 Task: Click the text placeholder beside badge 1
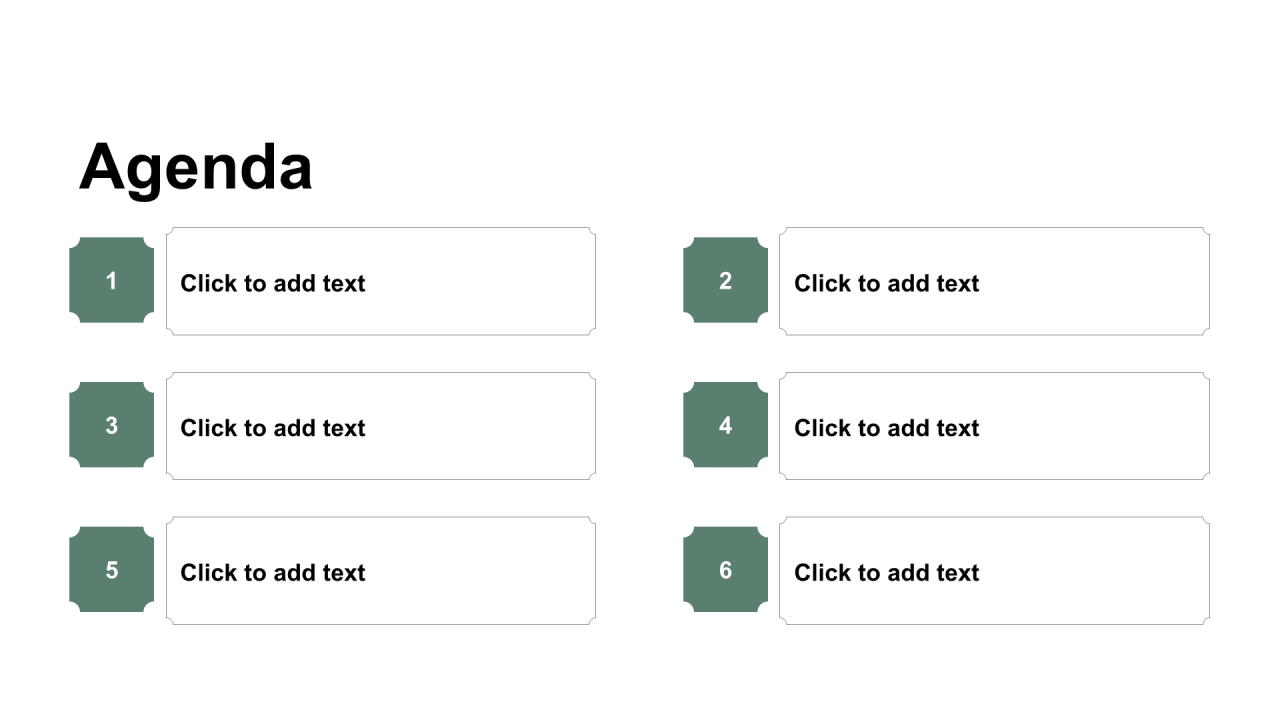[x=381, y=281]
